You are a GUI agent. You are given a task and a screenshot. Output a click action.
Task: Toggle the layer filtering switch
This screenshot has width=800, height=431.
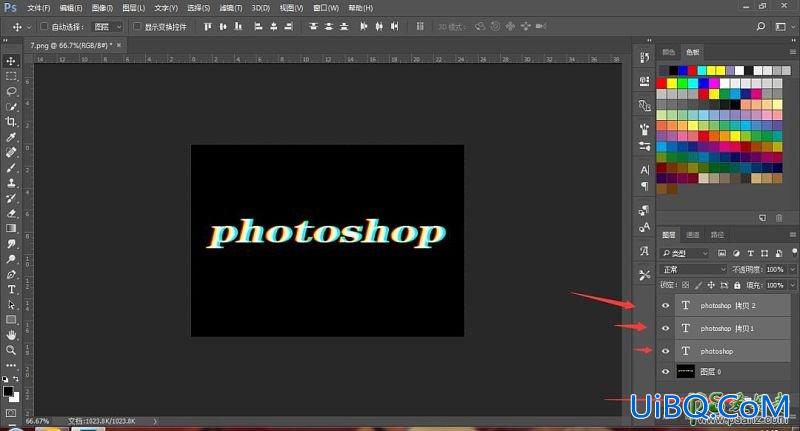click(794, 251)
